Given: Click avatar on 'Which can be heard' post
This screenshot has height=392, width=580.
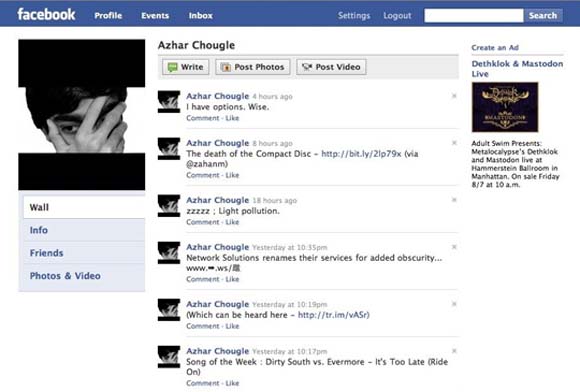Looking at the screenshot, I should pyautogui.click(x=169, y=310).
